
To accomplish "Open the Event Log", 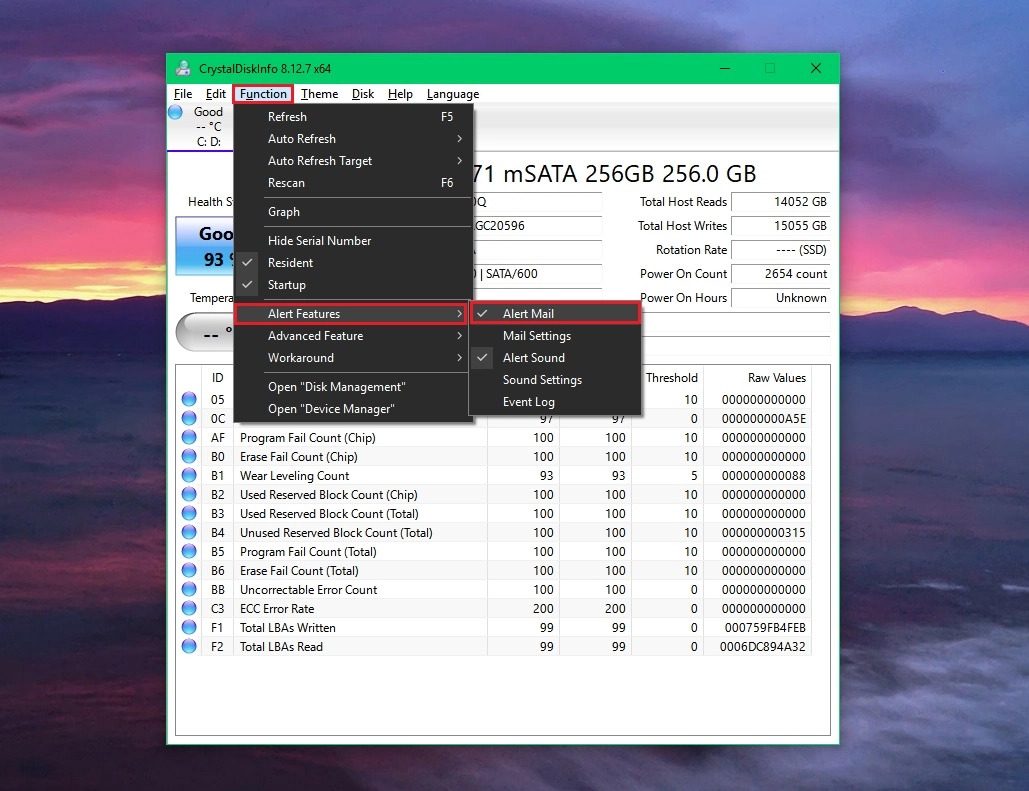I will tap(555, 402).
